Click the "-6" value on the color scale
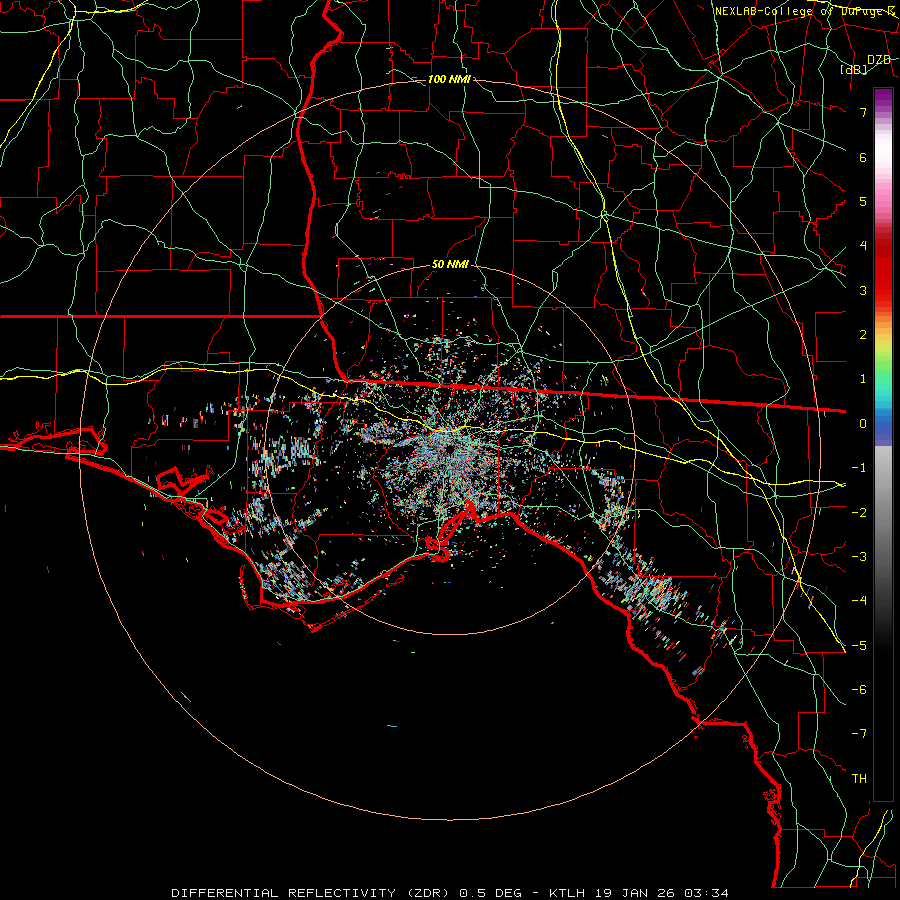The image size is (900, 900). 859,690
